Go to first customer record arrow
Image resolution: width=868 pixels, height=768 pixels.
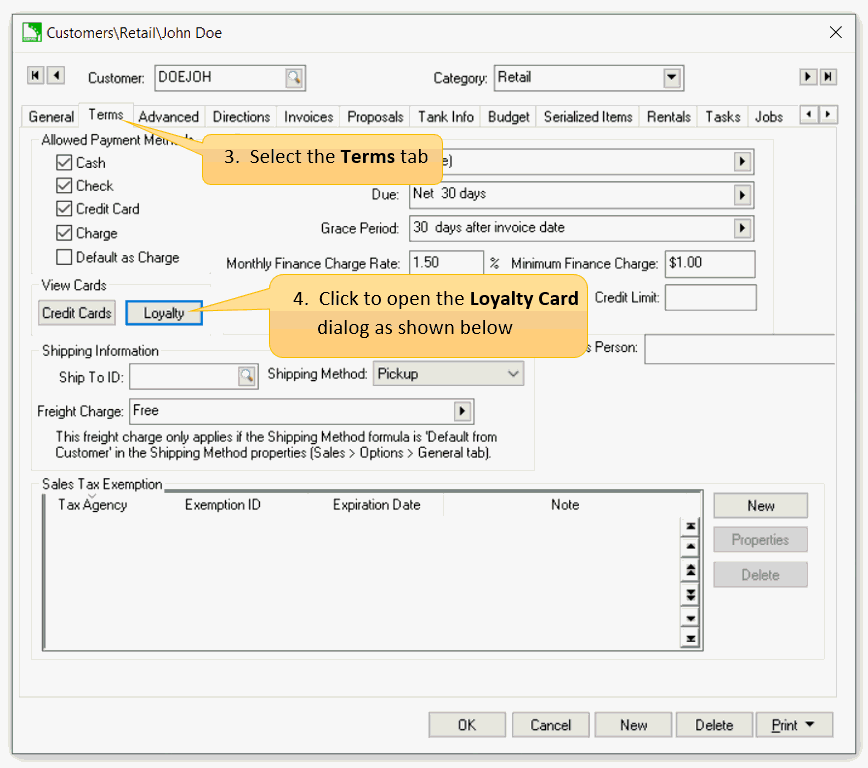[x=36, y=76]
